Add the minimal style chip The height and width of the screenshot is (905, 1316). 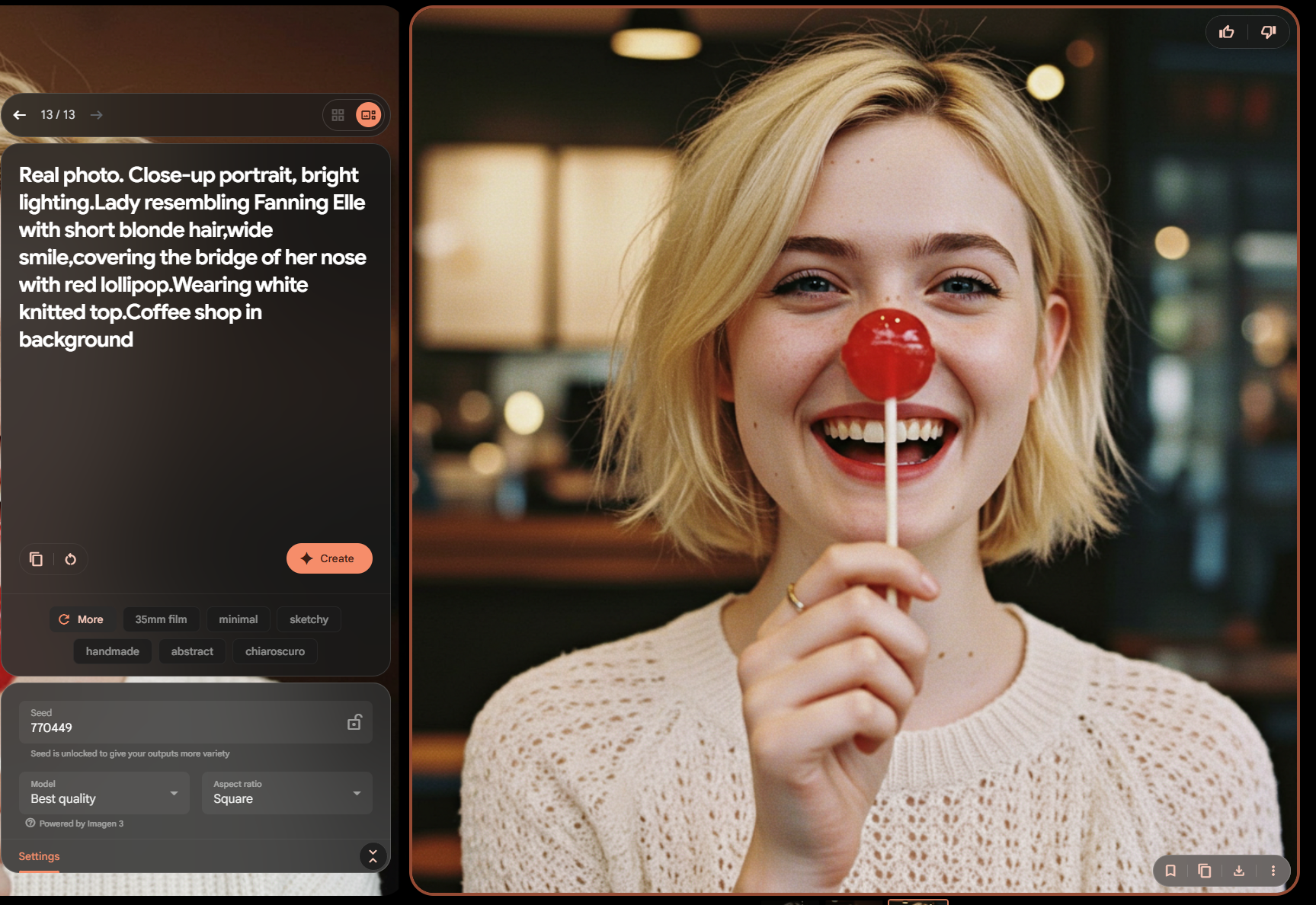click(239, 619)
